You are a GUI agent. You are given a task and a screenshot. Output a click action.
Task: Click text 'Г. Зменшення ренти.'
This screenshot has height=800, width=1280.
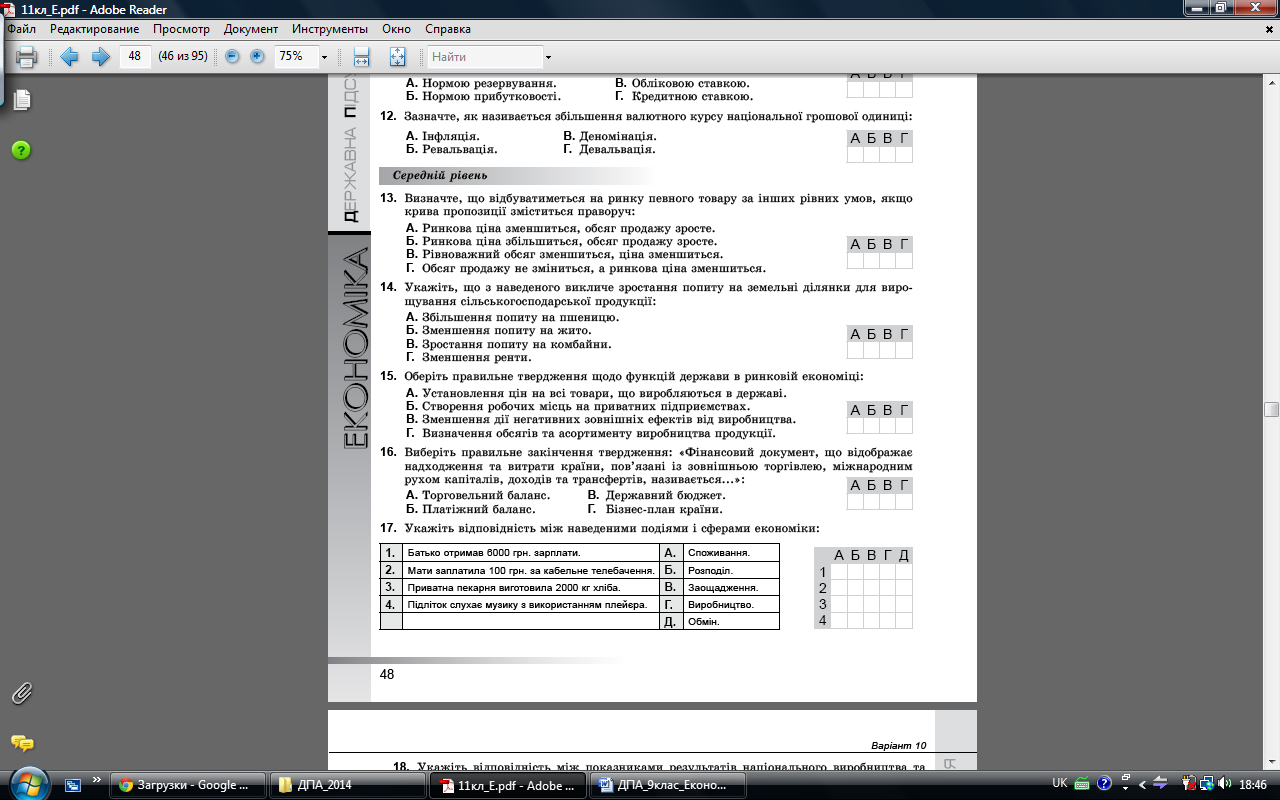click(469, 357)
